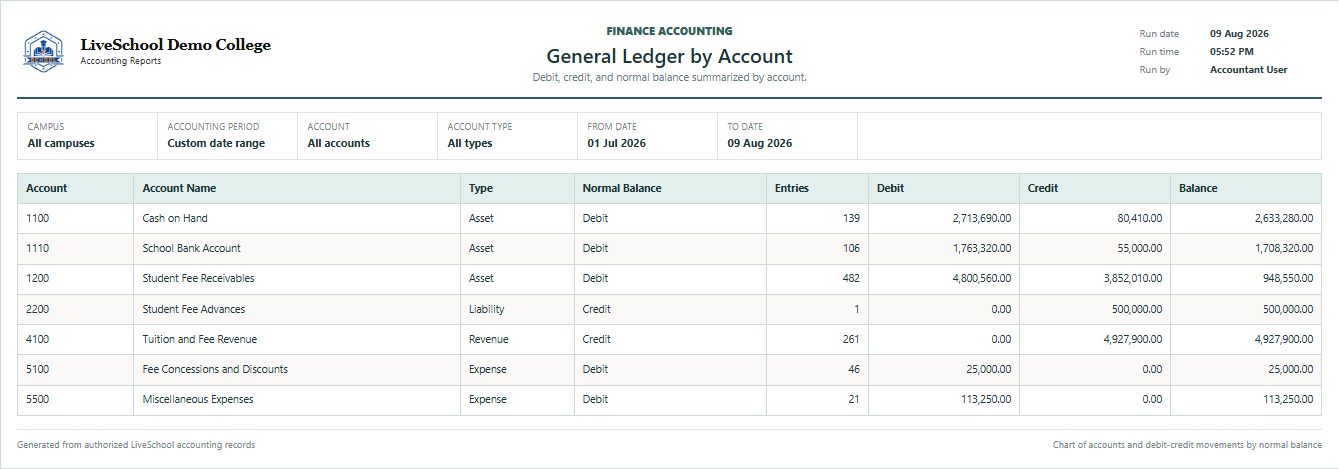Select Fee Concessions and Discounts name

coord(215,369)
